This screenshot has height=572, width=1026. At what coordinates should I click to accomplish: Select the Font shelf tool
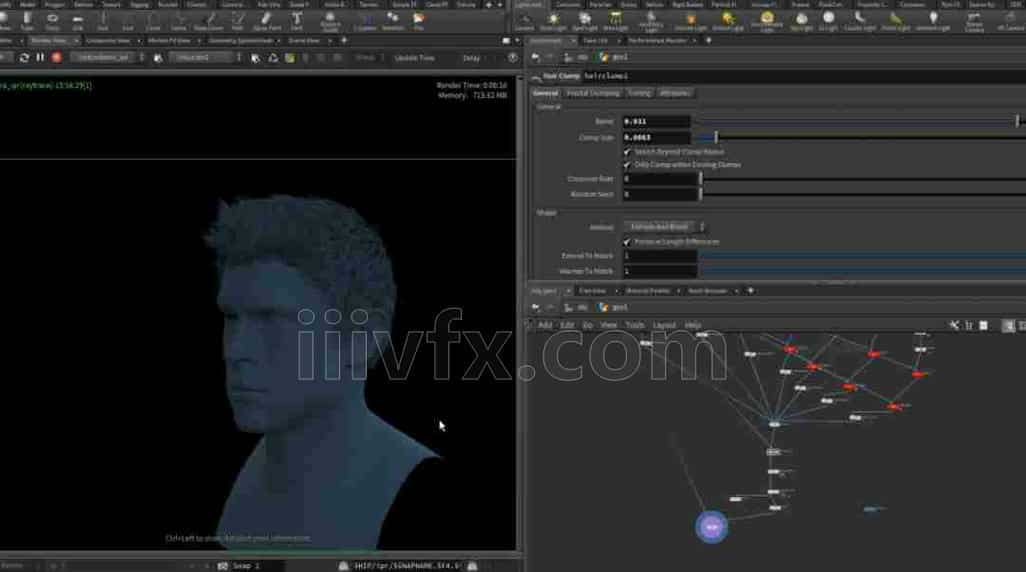[x=296, y=20]
